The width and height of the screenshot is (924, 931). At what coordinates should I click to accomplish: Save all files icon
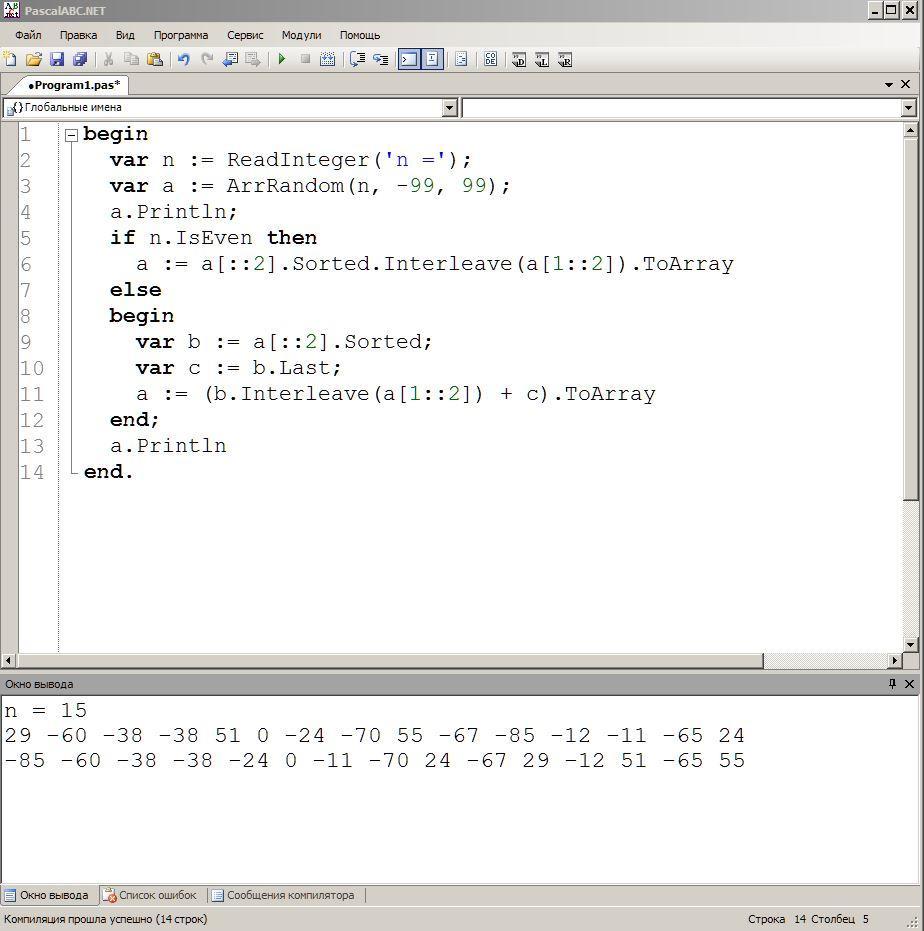(80, 59)
